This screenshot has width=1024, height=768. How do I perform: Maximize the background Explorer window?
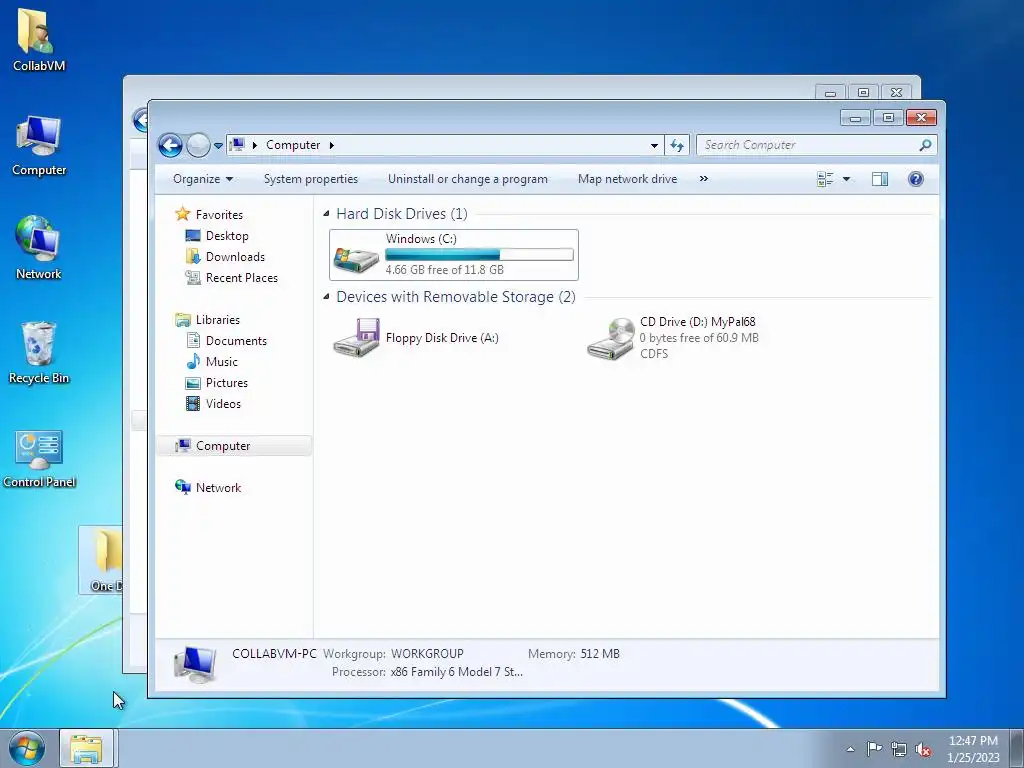click(x=863, y=92)
